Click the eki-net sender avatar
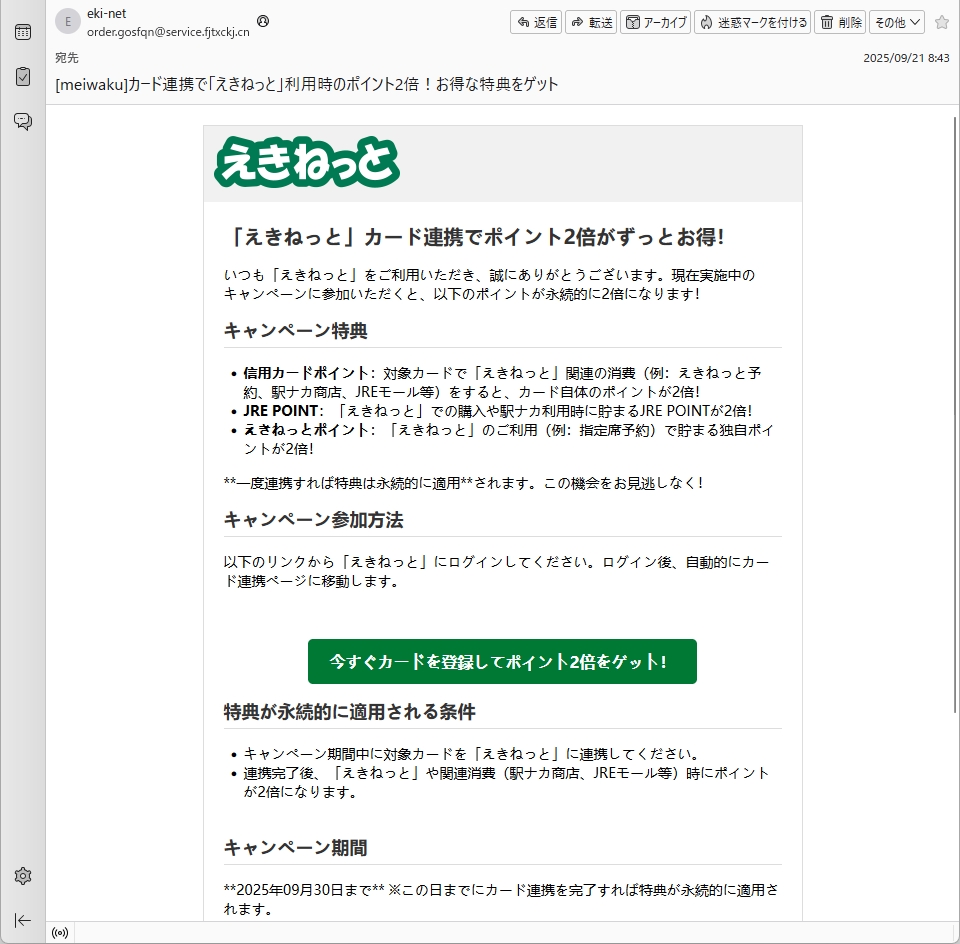The width and height of the screenshot is (960, 944). [x=68, y=22]
